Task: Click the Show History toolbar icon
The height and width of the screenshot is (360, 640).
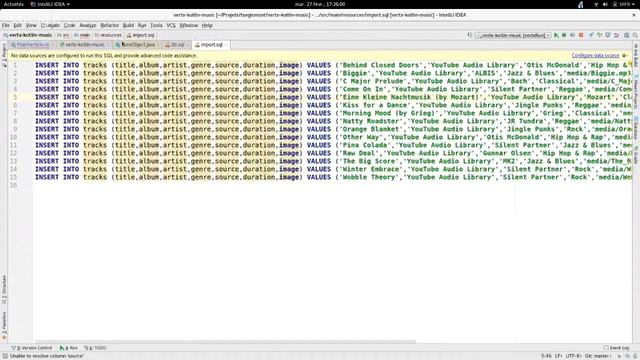Action: pos(608,36)
